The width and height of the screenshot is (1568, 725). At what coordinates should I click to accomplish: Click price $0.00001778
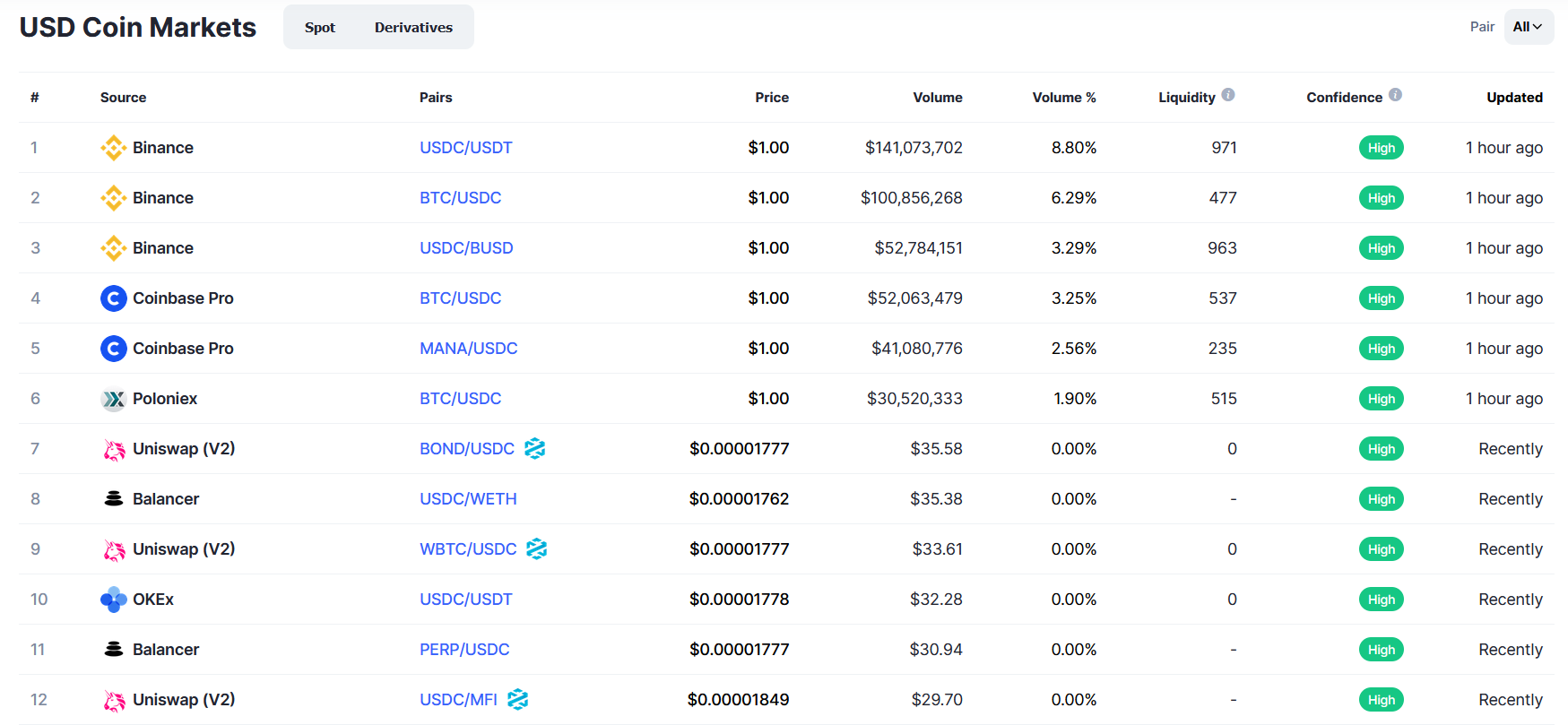pyautogui.click(x=740, y=600)
